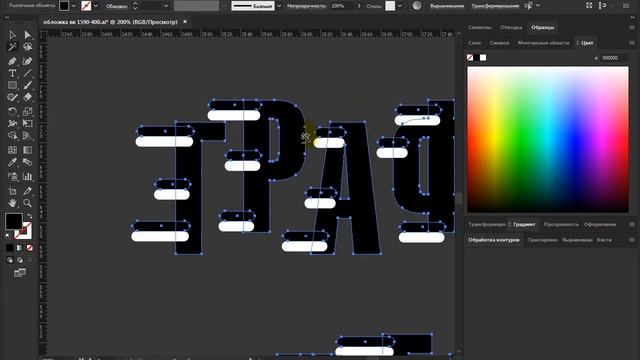Select the Slice tool
The width and height of the screenshot is (640, 360).
click(x=27, y=191)
